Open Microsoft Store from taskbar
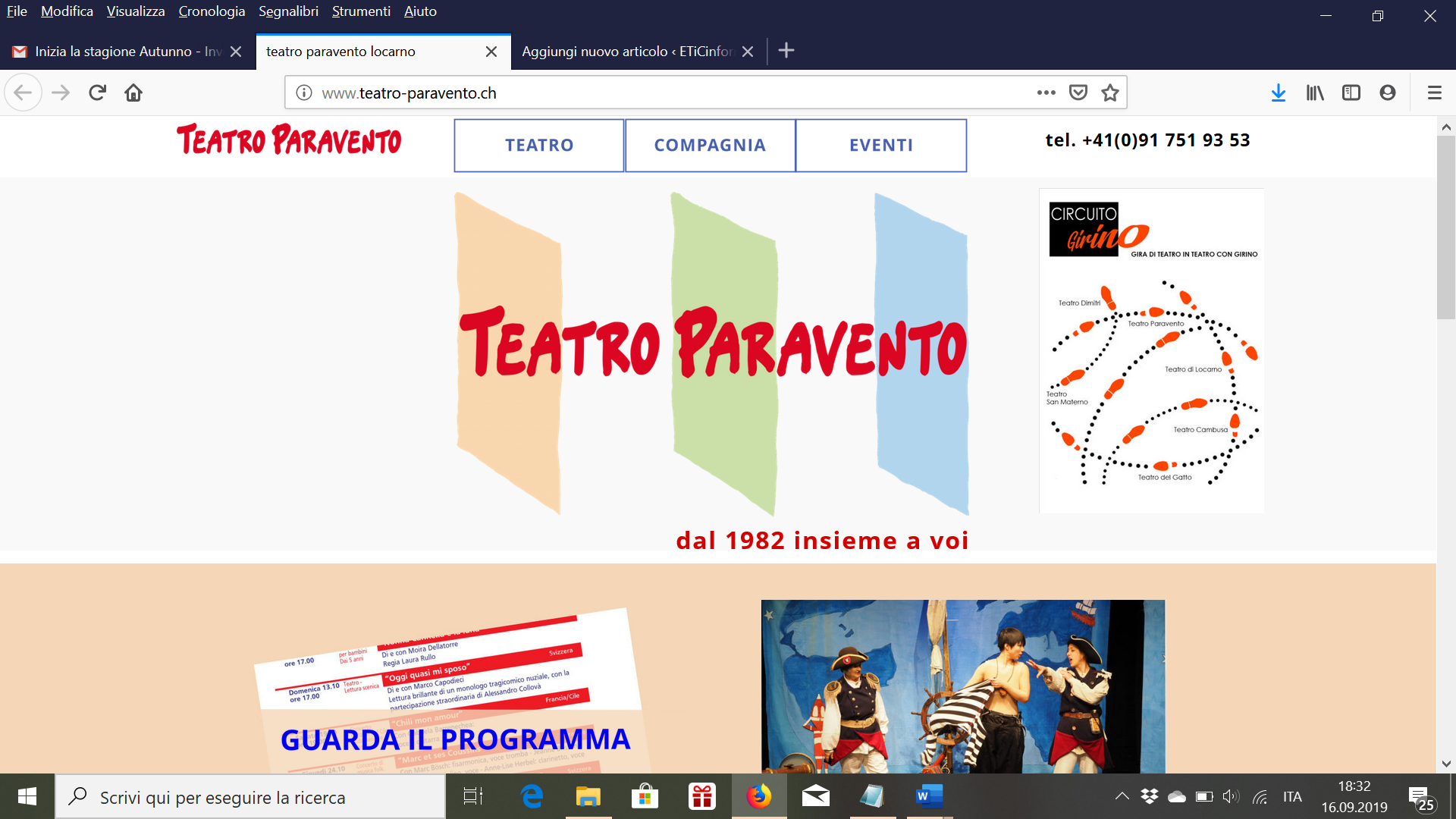The image size is (1456, 819). click(x=645, y=796)
